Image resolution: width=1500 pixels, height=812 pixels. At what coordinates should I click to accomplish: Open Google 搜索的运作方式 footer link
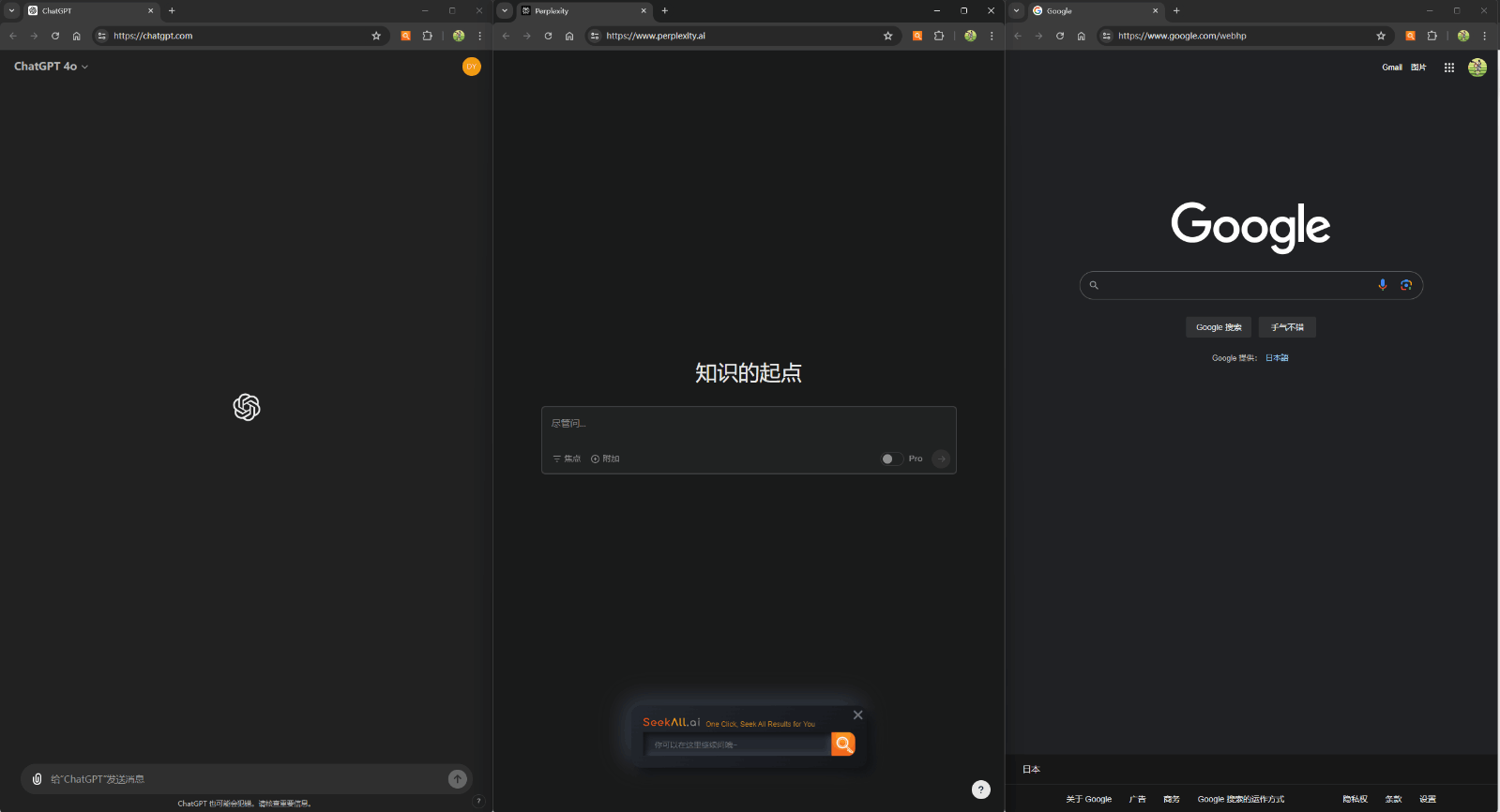tap(1241, 800)
